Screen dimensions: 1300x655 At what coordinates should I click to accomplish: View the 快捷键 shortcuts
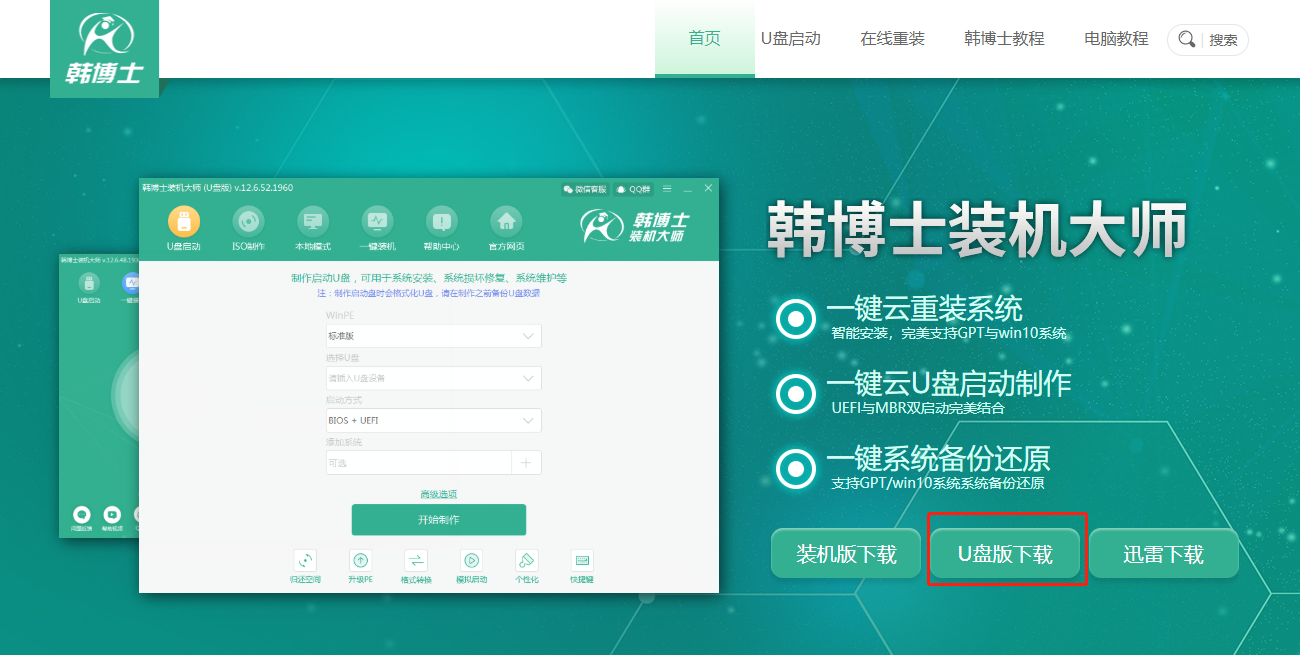[x=581, y=565]
